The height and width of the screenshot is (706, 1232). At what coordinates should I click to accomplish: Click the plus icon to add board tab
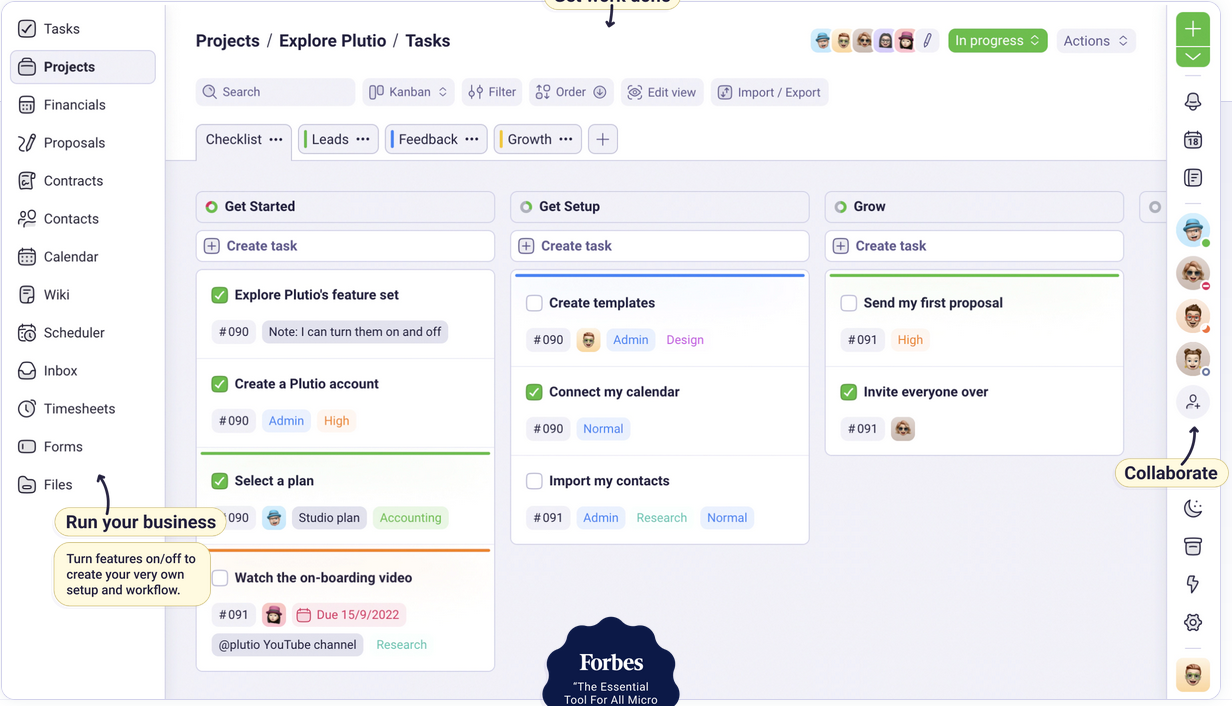[603, 139]
